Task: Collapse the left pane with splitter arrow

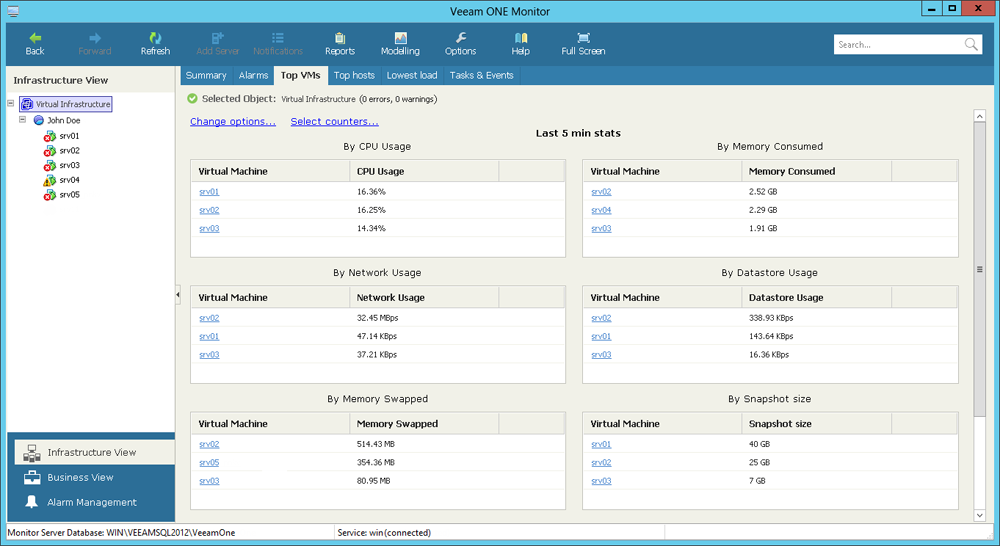Action: [178, 295]
